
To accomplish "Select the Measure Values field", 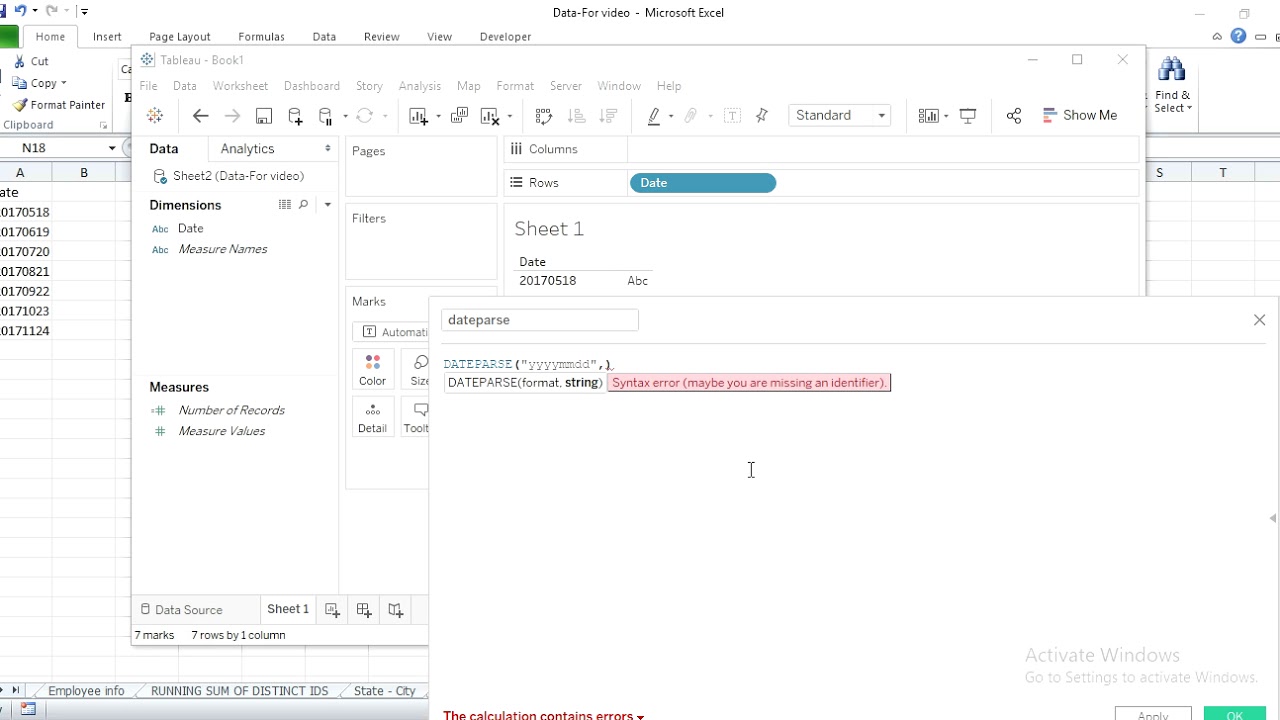I will pyautogui.click(x=221, y=431).
